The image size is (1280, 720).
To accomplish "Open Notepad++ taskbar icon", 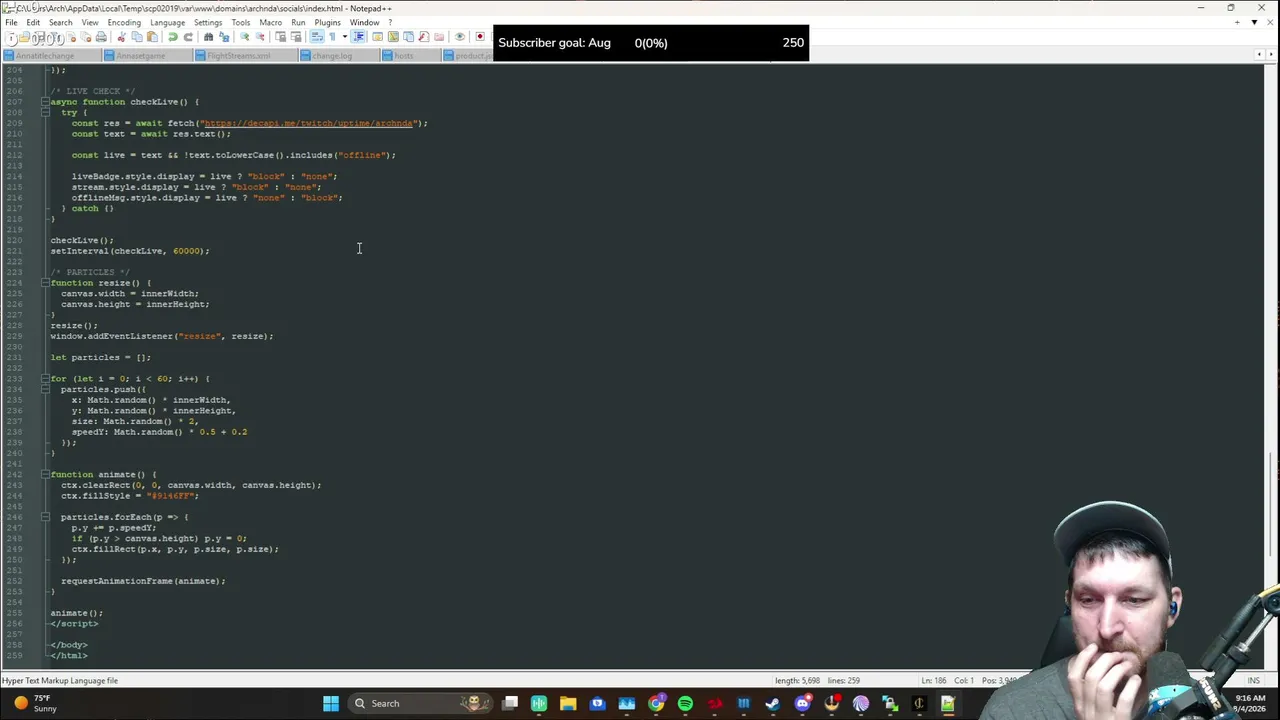I will (947, 703).
